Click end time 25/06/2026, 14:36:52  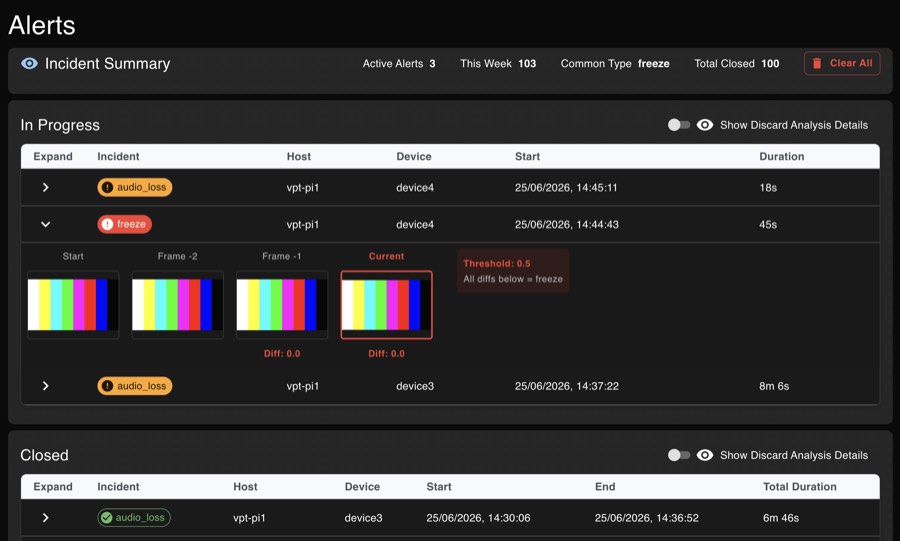(646, 517)
